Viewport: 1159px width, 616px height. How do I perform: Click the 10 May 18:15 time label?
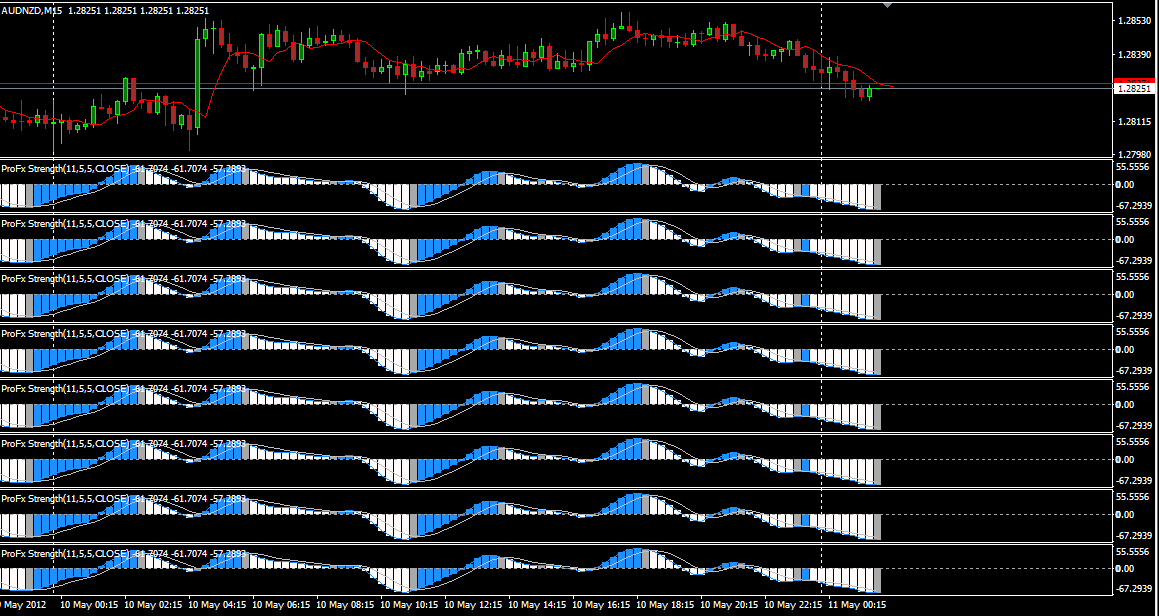(665, 604)
